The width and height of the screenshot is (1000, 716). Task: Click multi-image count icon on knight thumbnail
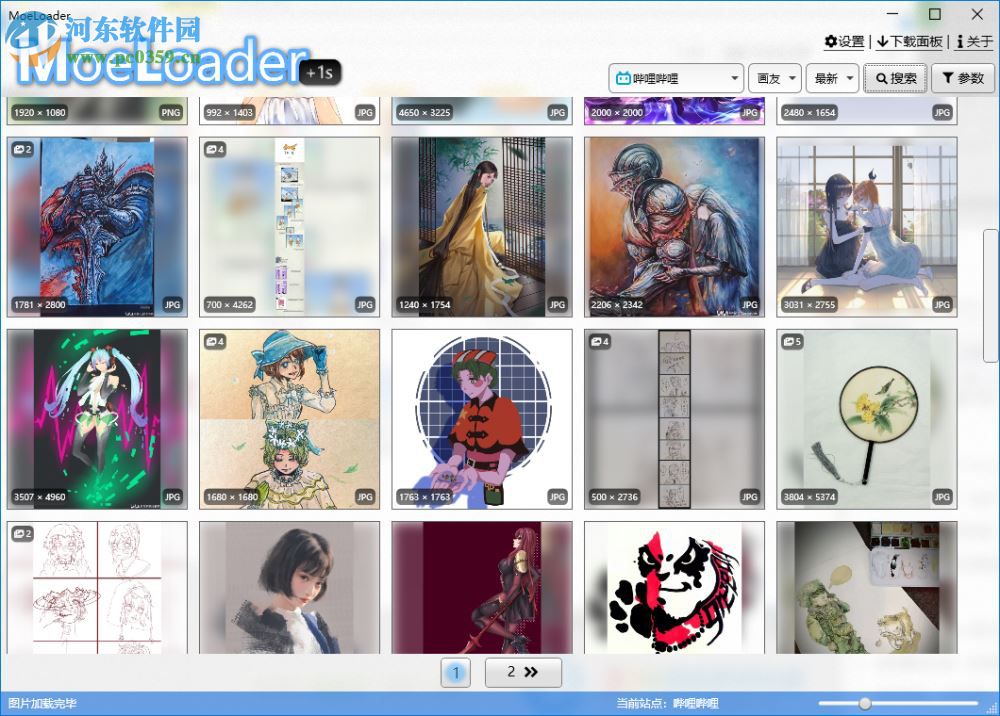point(22,149)
